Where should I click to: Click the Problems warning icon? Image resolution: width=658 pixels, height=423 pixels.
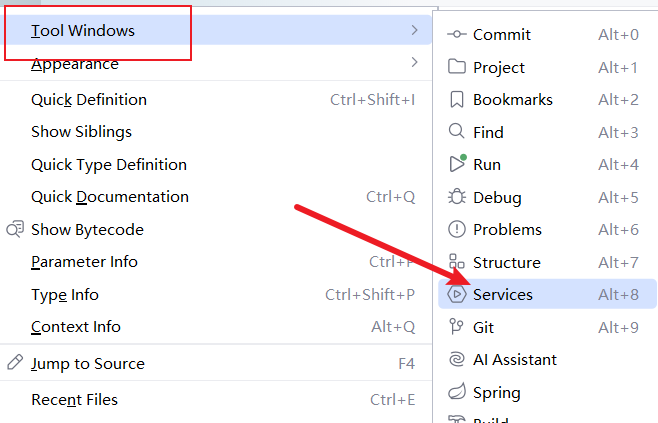457,229
